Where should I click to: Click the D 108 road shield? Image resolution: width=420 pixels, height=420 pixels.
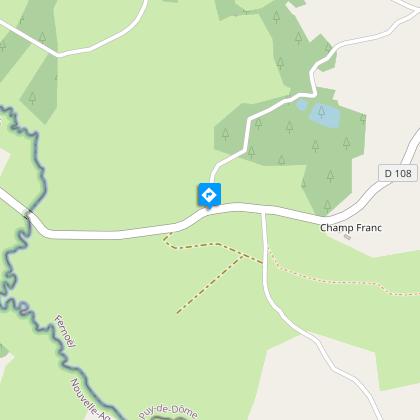398,173
